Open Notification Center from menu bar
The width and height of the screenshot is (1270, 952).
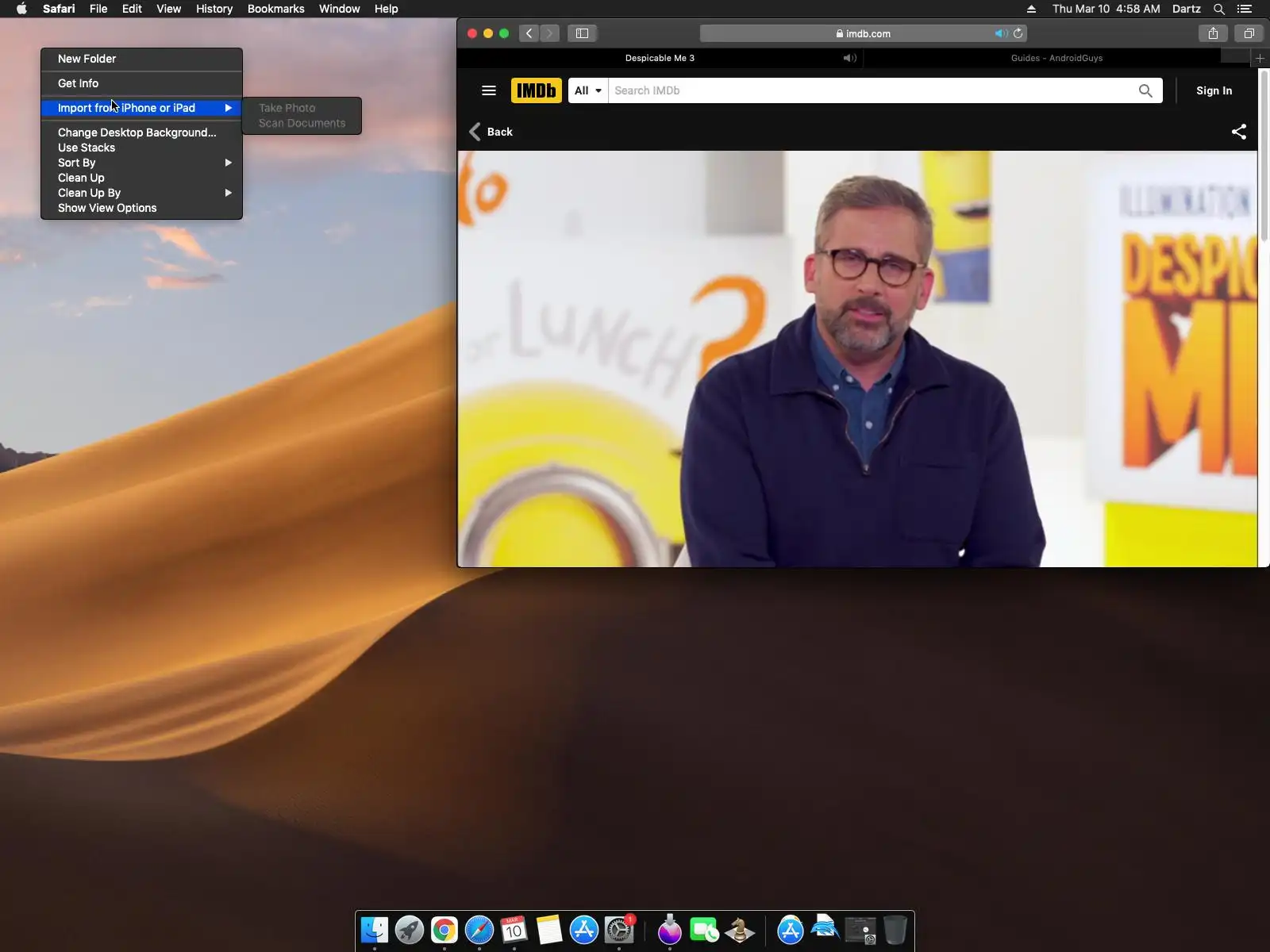tap(1245, 9)
